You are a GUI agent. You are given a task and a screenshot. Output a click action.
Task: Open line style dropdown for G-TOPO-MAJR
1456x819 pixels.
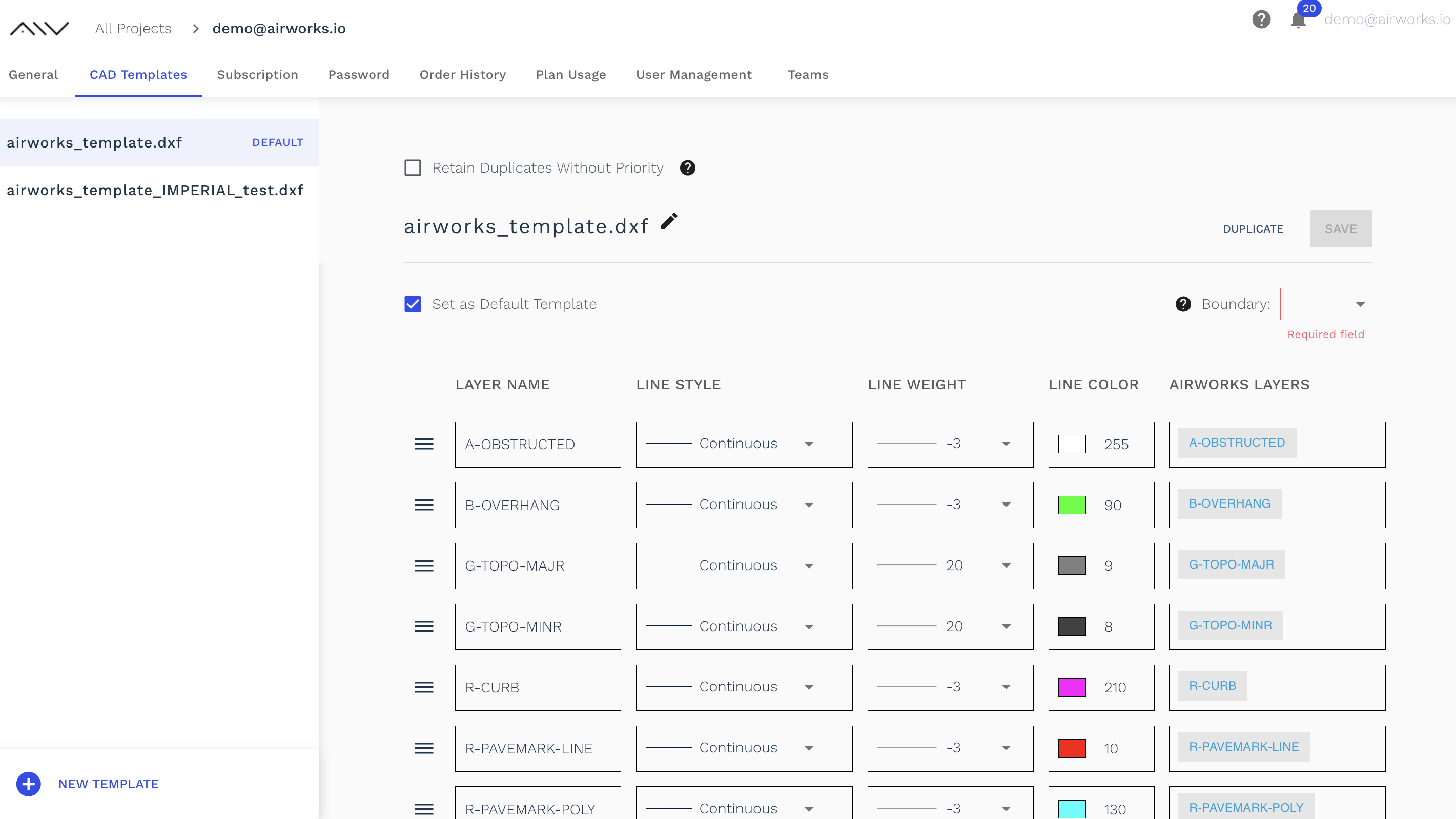(744, 565)
